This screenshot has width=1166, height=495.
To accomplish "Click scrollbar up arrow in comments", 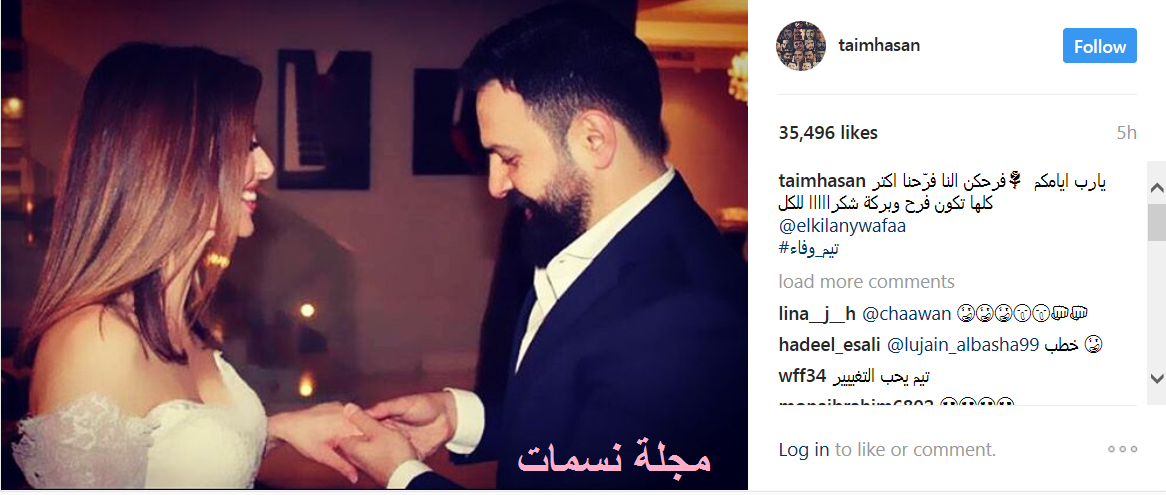I will (x=1156, y=188).
